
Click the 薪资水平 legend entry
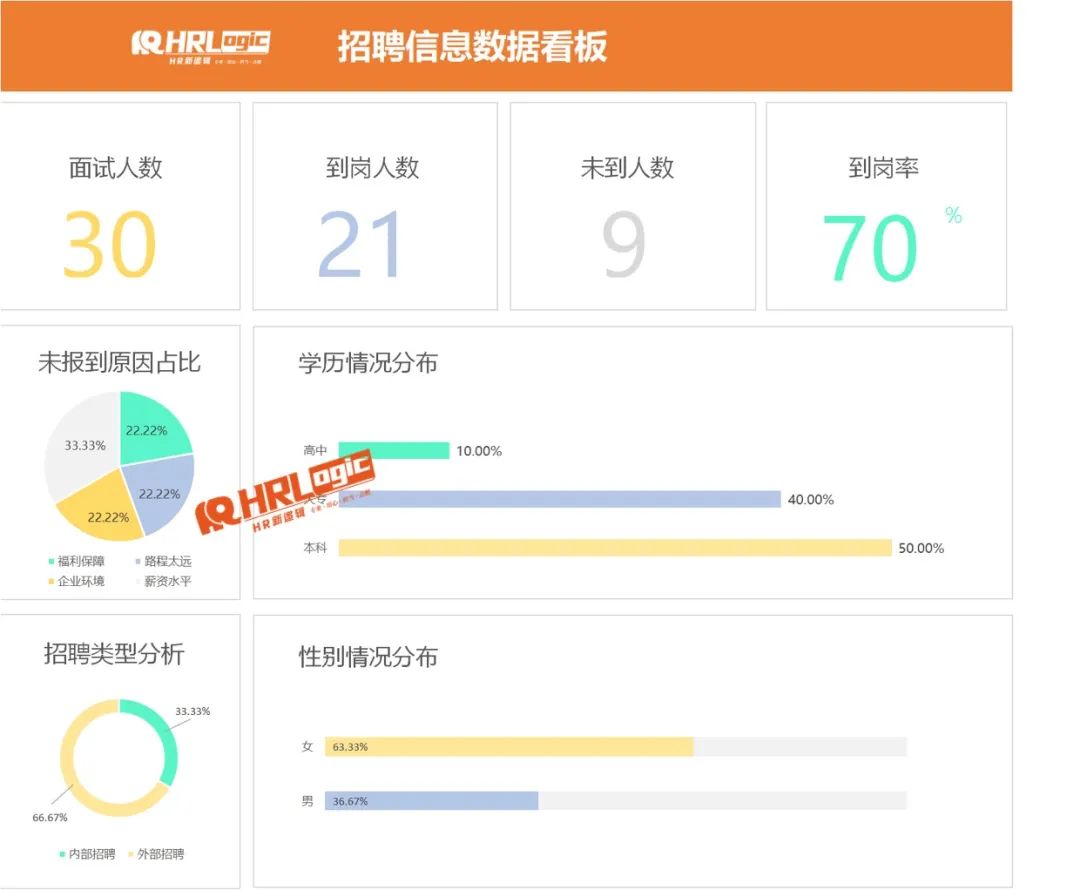pos(164,581)
